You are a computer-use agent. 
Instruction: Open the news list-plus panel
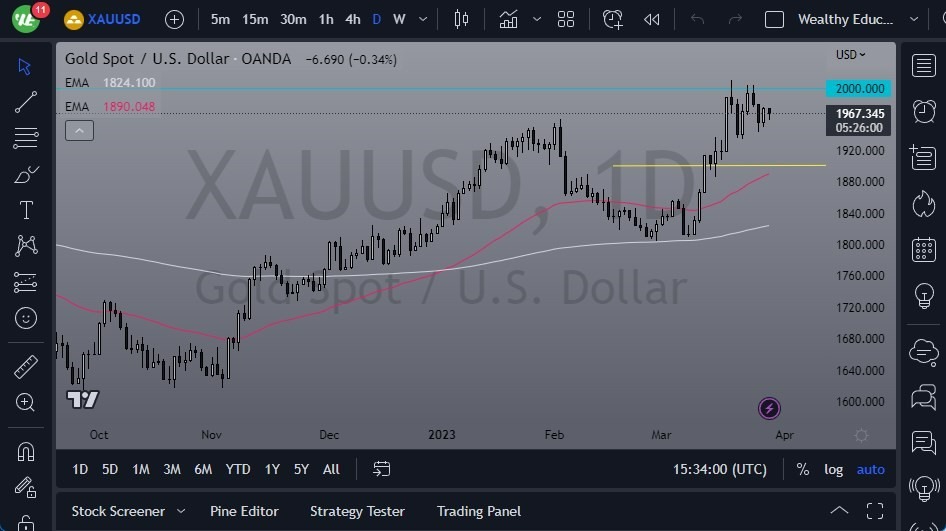[924, 157]
